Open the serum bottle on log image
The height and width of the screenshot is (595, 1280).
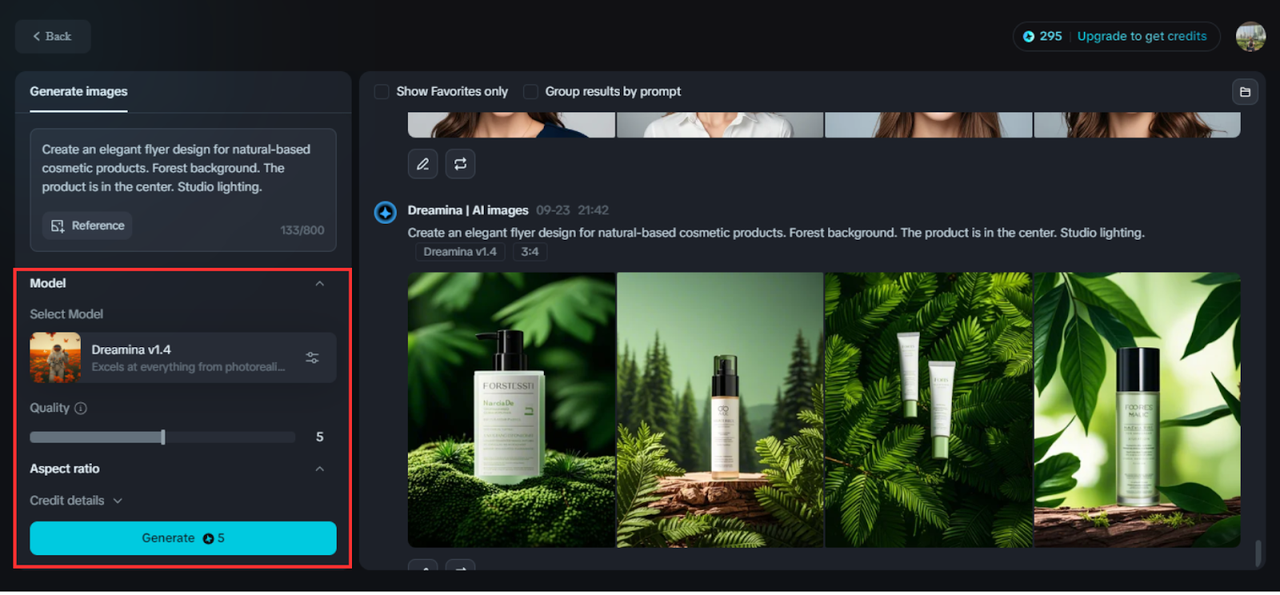point(720,410)
